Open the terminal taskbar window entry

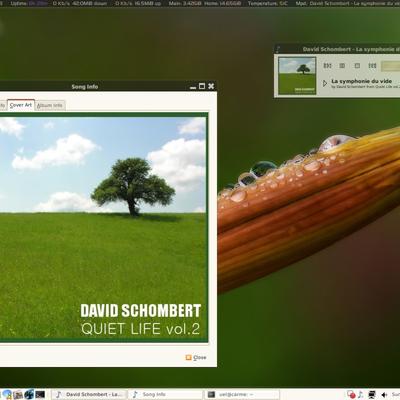pyautogui.click(x=241, y=394)
